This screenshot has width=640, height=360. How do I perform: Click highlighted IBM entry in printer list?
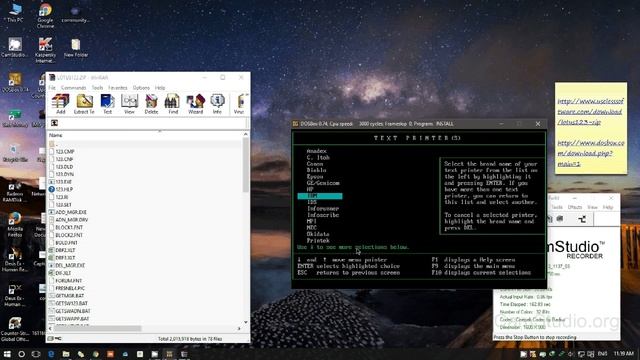coord(320,196)
